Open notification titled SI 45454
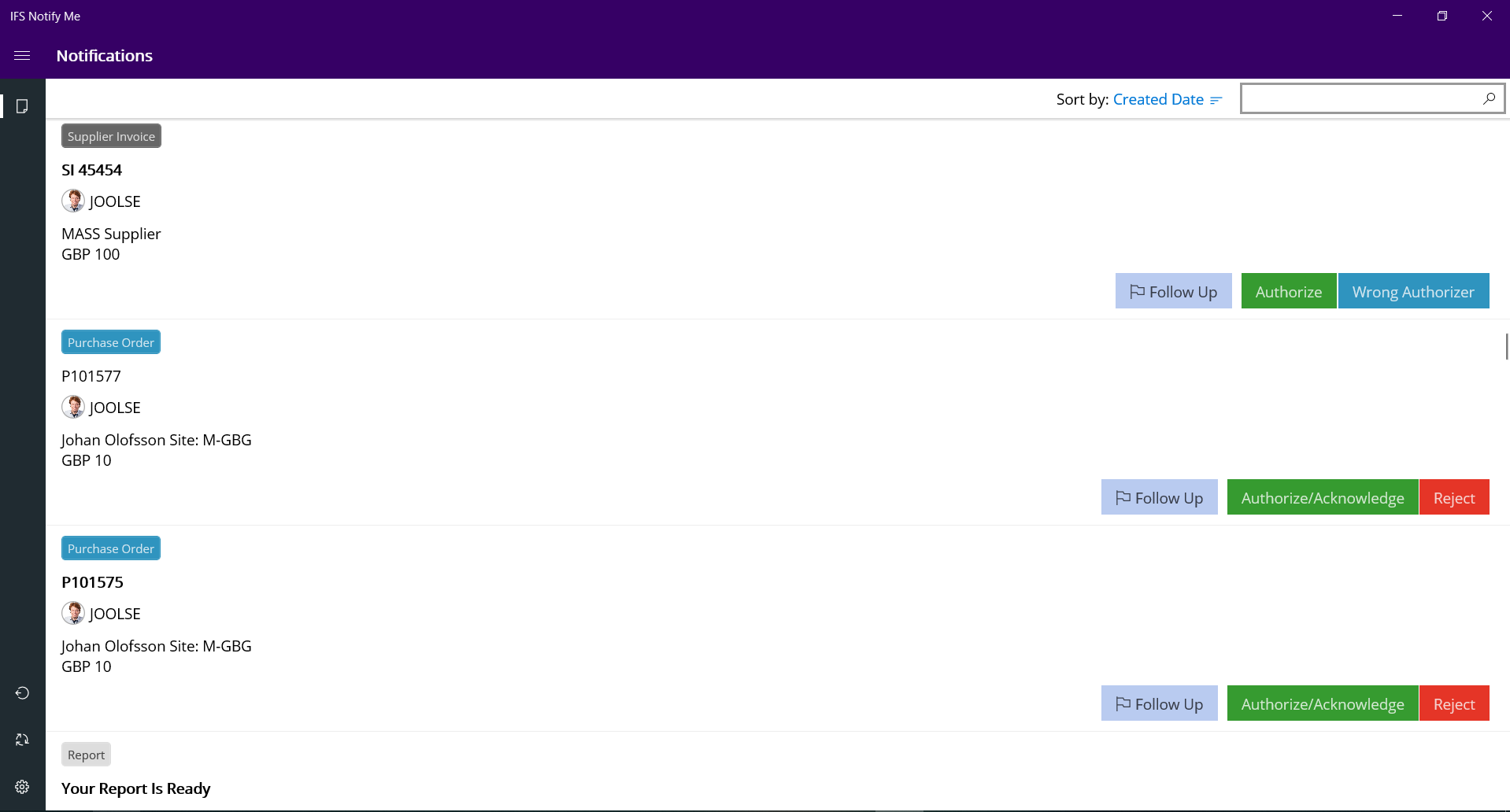Viewport: 1510px width, 812px height. coord(92,170)
